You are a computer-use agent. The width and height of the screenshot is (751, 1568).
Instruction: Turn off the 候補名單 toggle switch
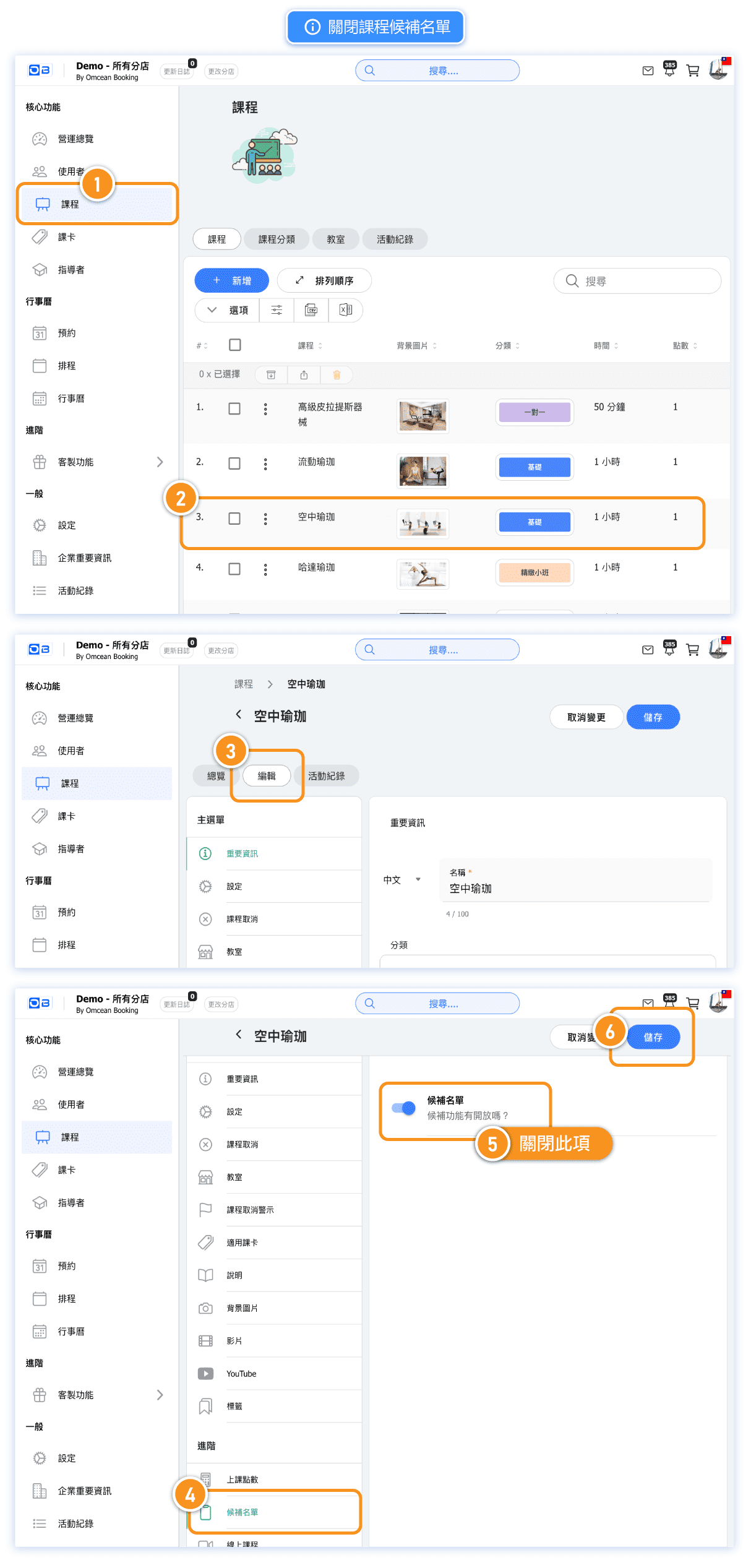pos(404,1108)
